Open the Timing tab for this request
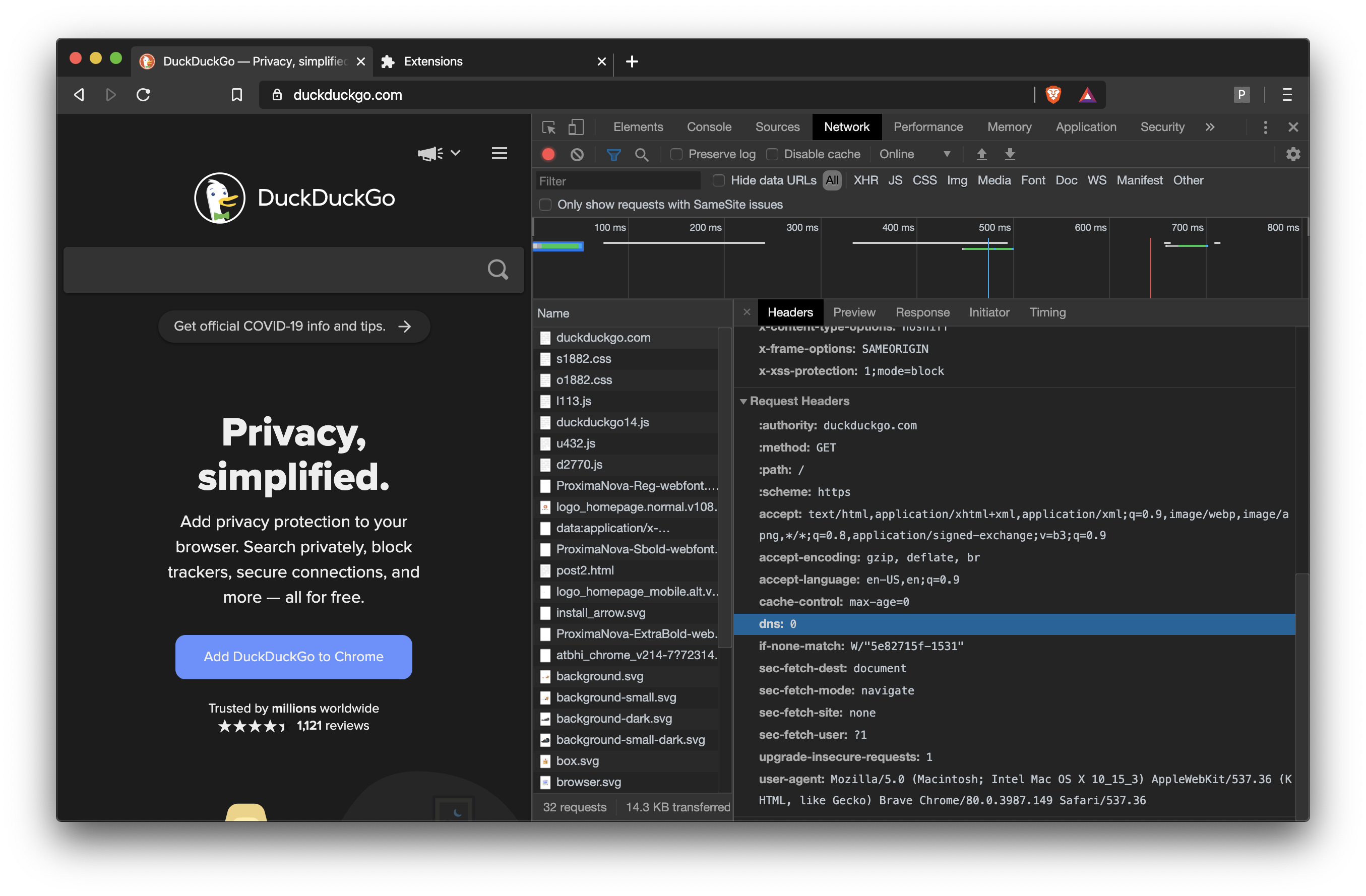 (1047, 312)
